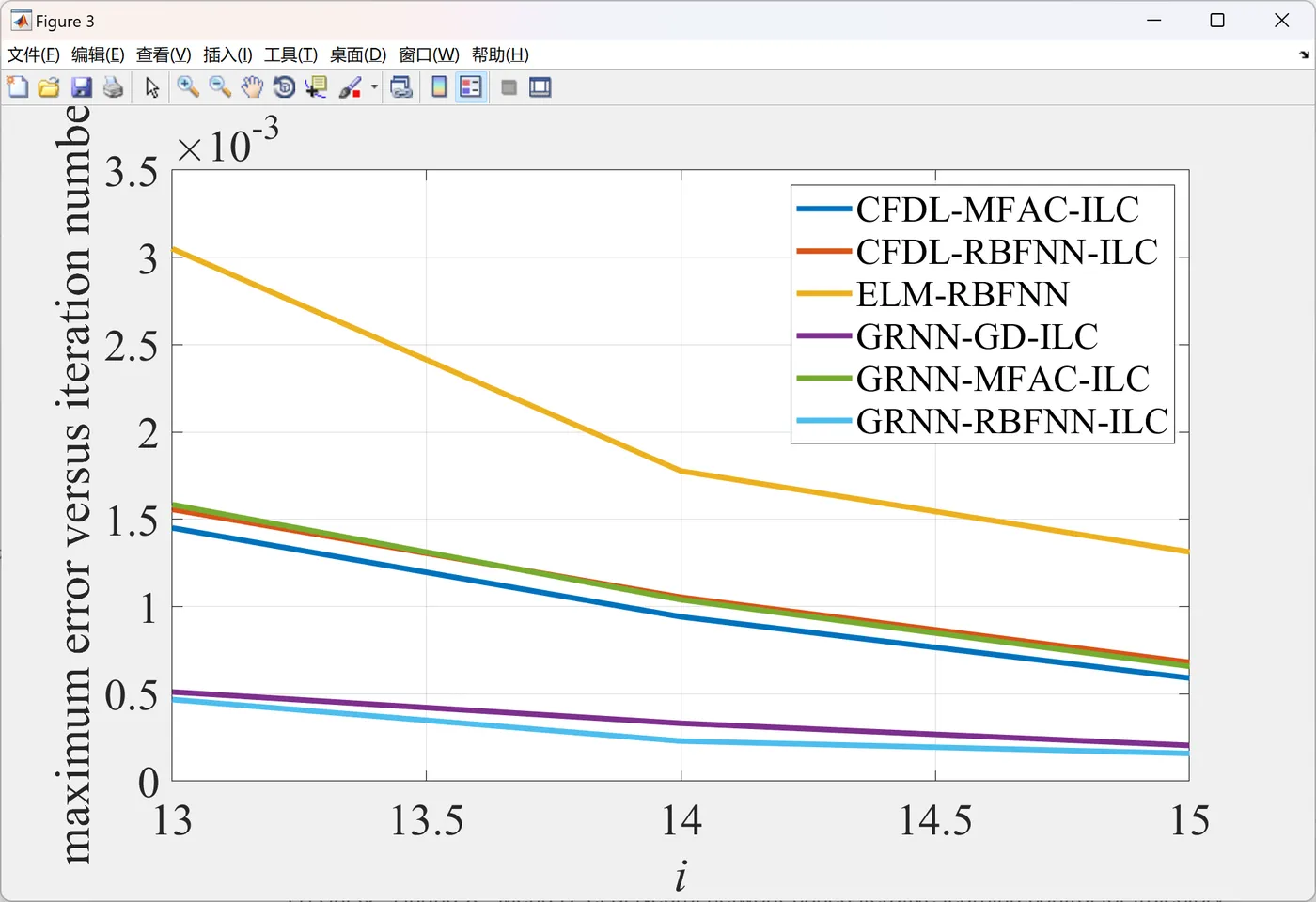Click the ×10^-3 exponent label
The width and height of the screenshot is (1316, 902).
228,142
